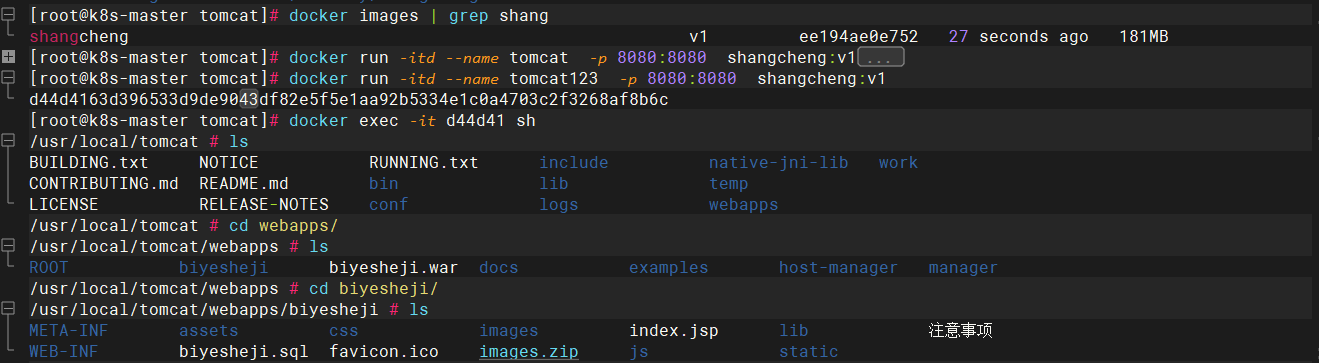
Task: Click biyesheji.war file name
Action: click(x=394, y=268)
